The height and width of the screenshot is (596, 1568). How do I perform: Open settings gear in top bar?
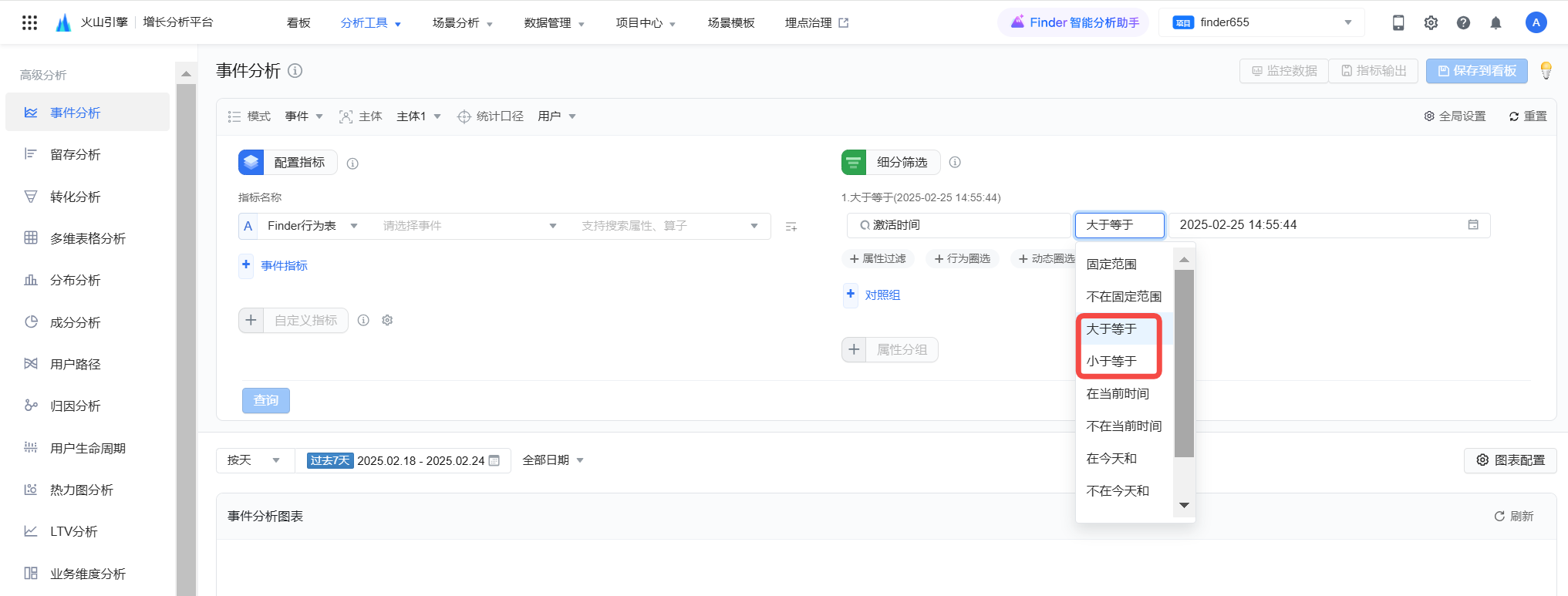(x=1431, y=22)
